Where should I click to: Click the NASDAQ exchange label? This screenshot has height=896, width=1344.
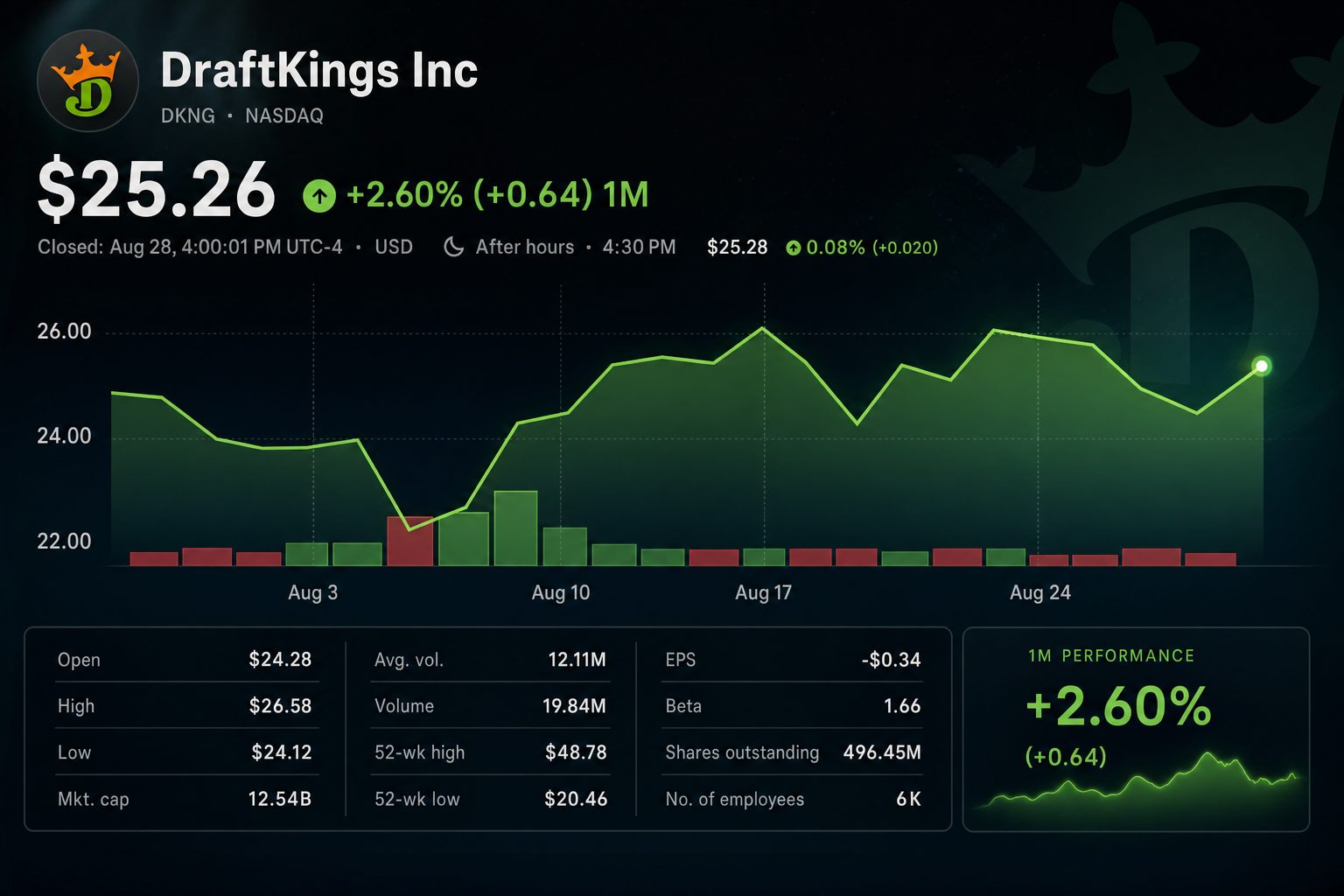tap(284, 115)
